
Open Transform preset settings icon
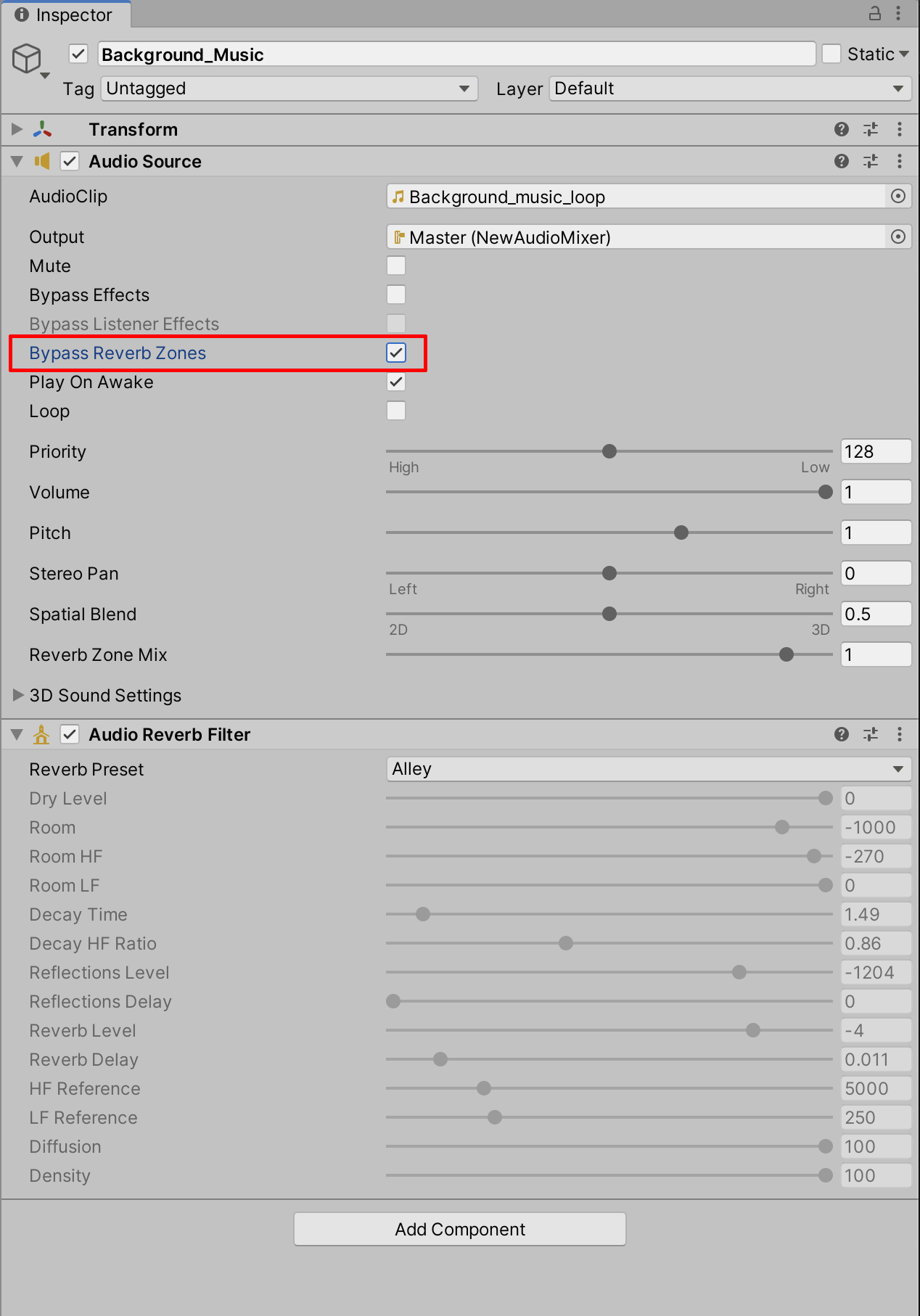pos(871,129)
